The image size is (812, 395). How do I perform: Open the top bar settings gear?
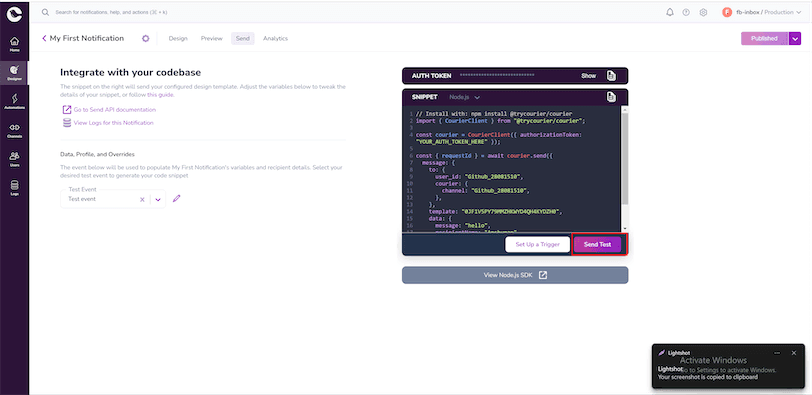click(x=703, y=12)
